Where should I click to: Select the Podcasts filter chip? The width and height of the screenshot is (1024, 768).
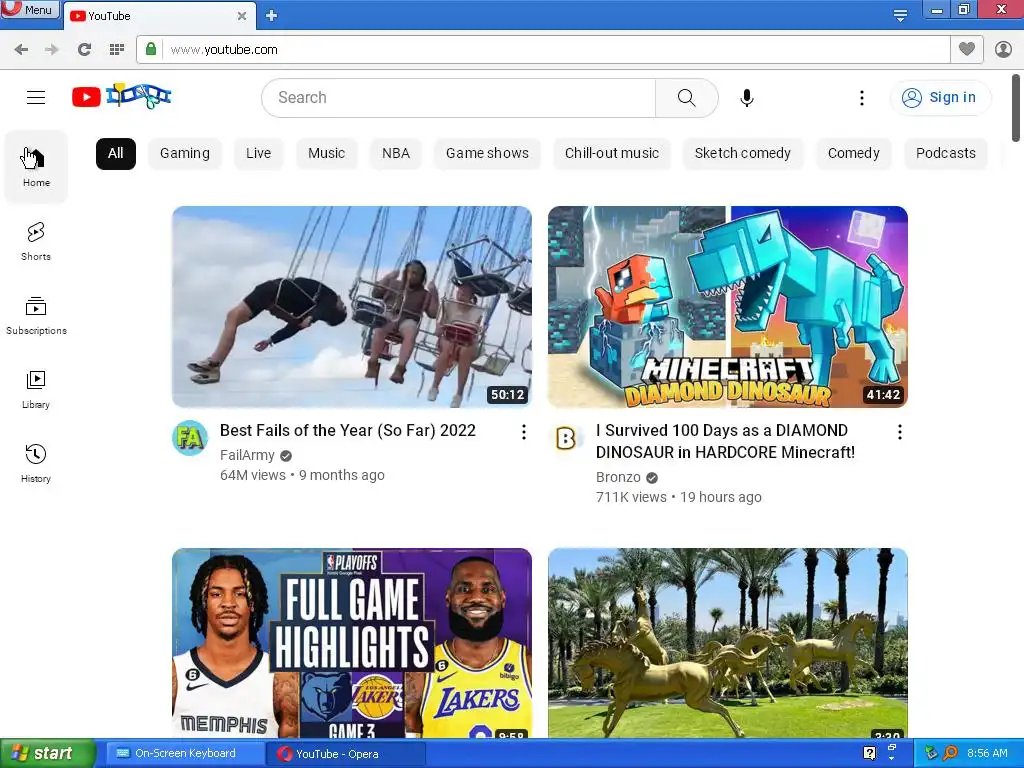946,153
